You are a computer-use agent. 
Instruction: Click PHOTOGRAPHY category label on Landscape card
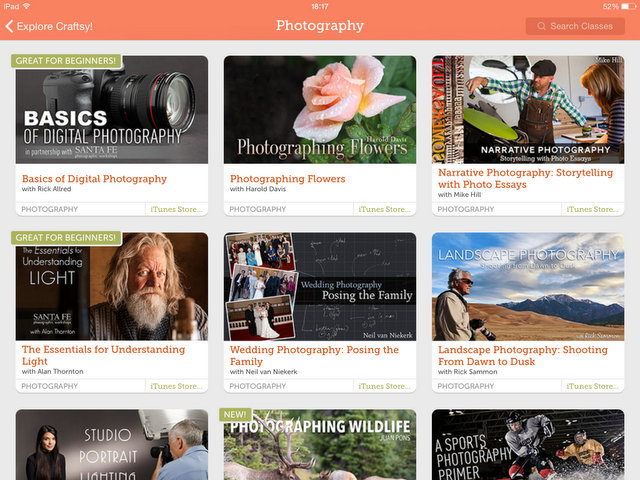point(466,386)
